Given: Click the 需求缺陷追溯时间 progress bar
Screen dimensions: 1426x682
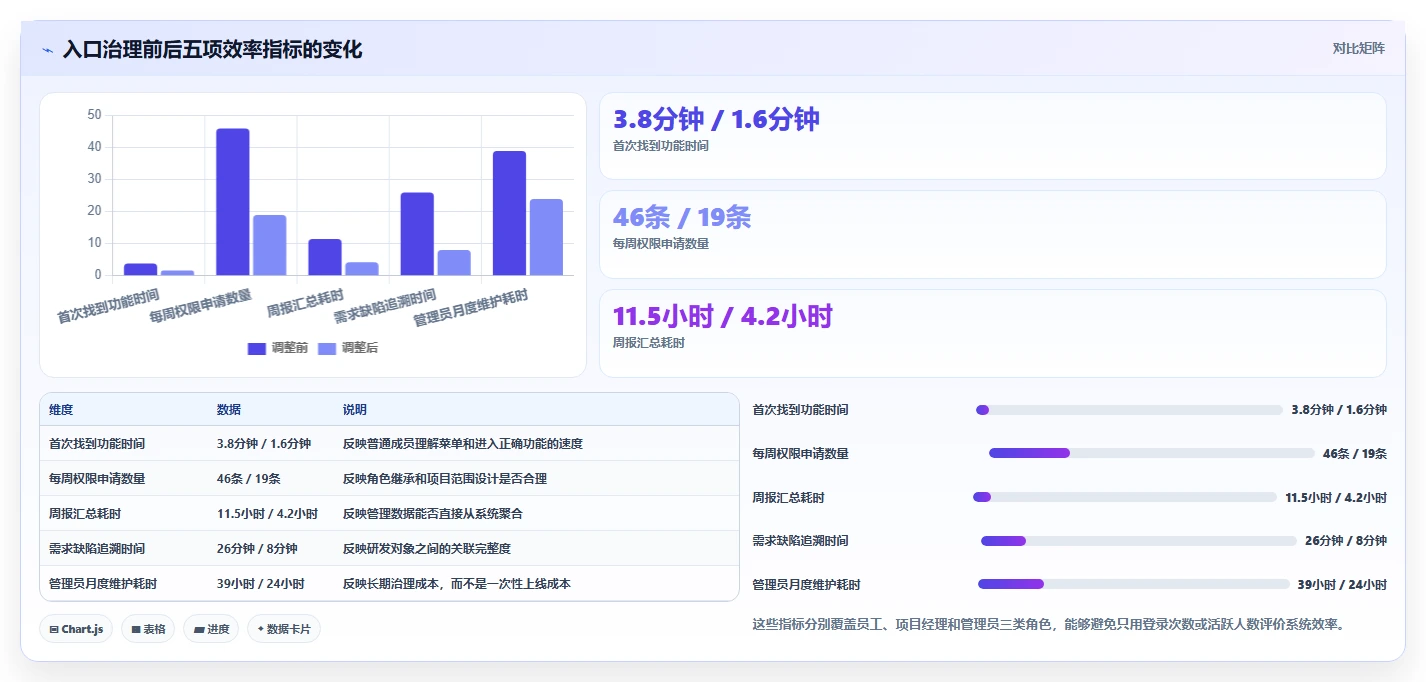Looking at the screenshot, I should click(1138, 541).
